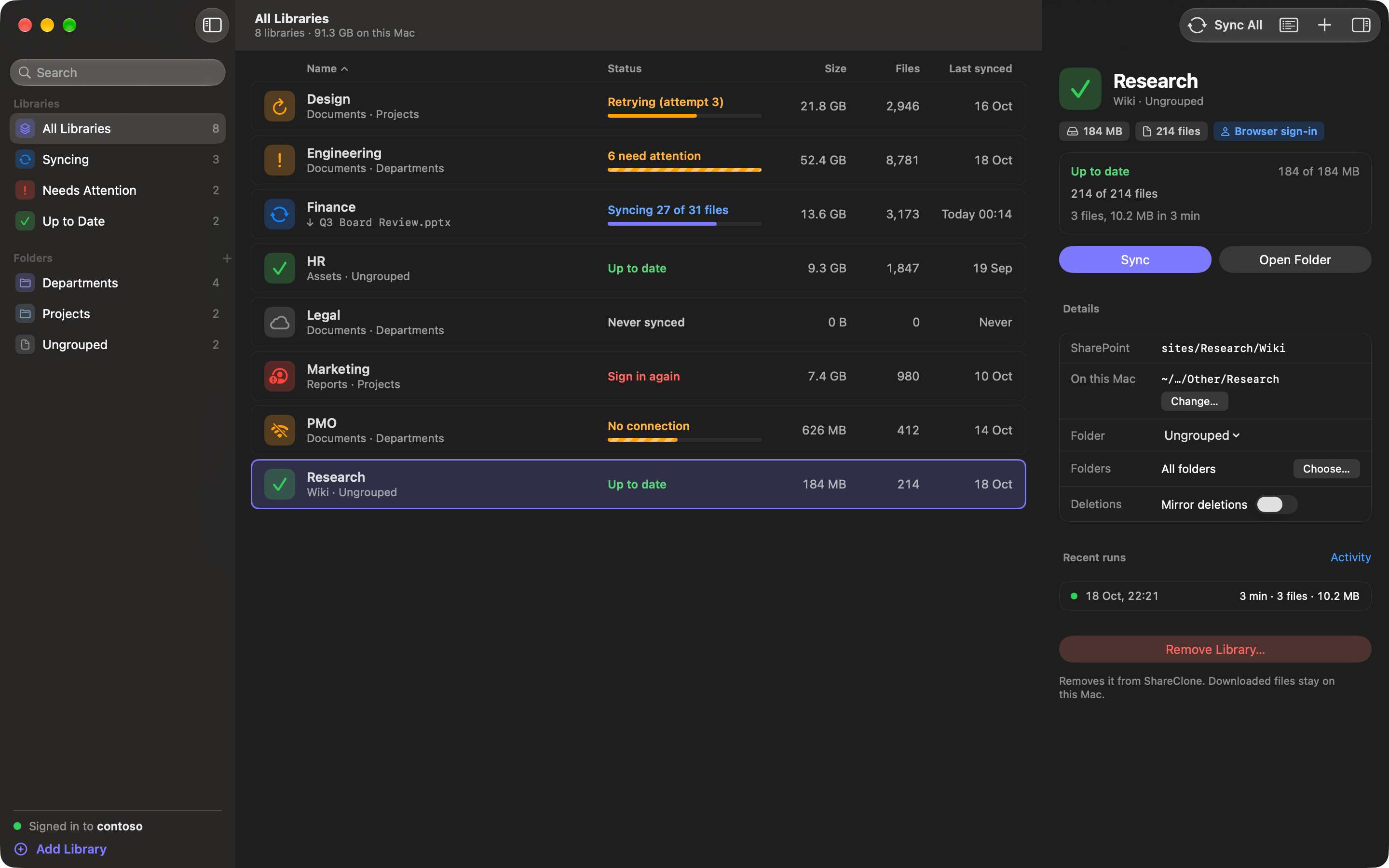Open Needs Attention filter
The image size is (1389, 868).
(118, 190)
